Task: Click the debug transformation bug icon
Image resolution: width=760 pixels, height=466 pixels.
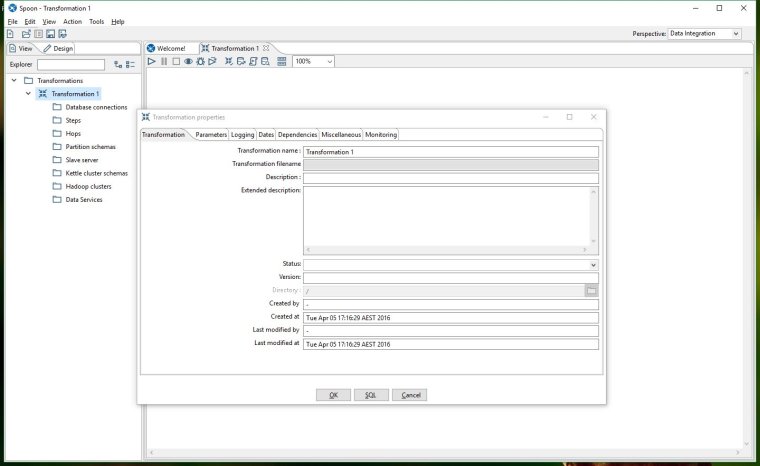Action: (200, 61)
